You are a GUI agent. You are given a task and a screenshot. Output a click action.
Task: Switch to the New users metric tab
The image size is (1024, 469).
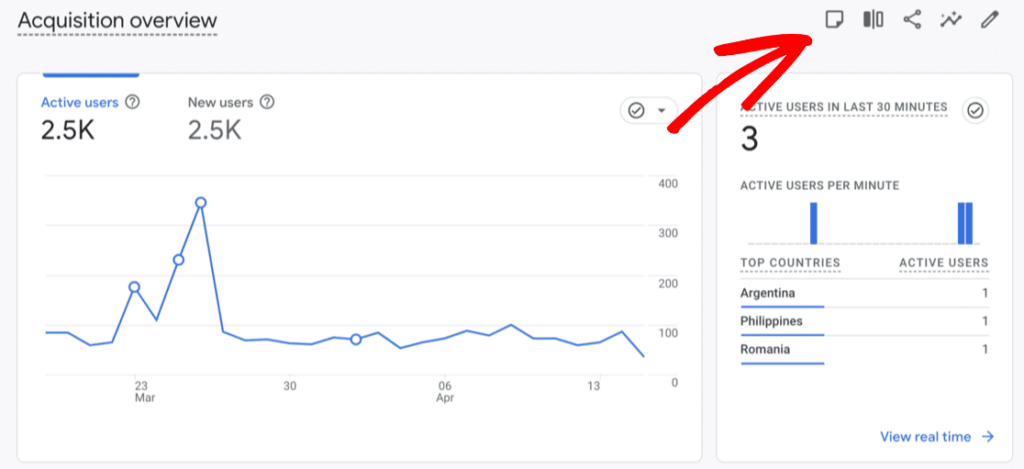click(221, 102)
